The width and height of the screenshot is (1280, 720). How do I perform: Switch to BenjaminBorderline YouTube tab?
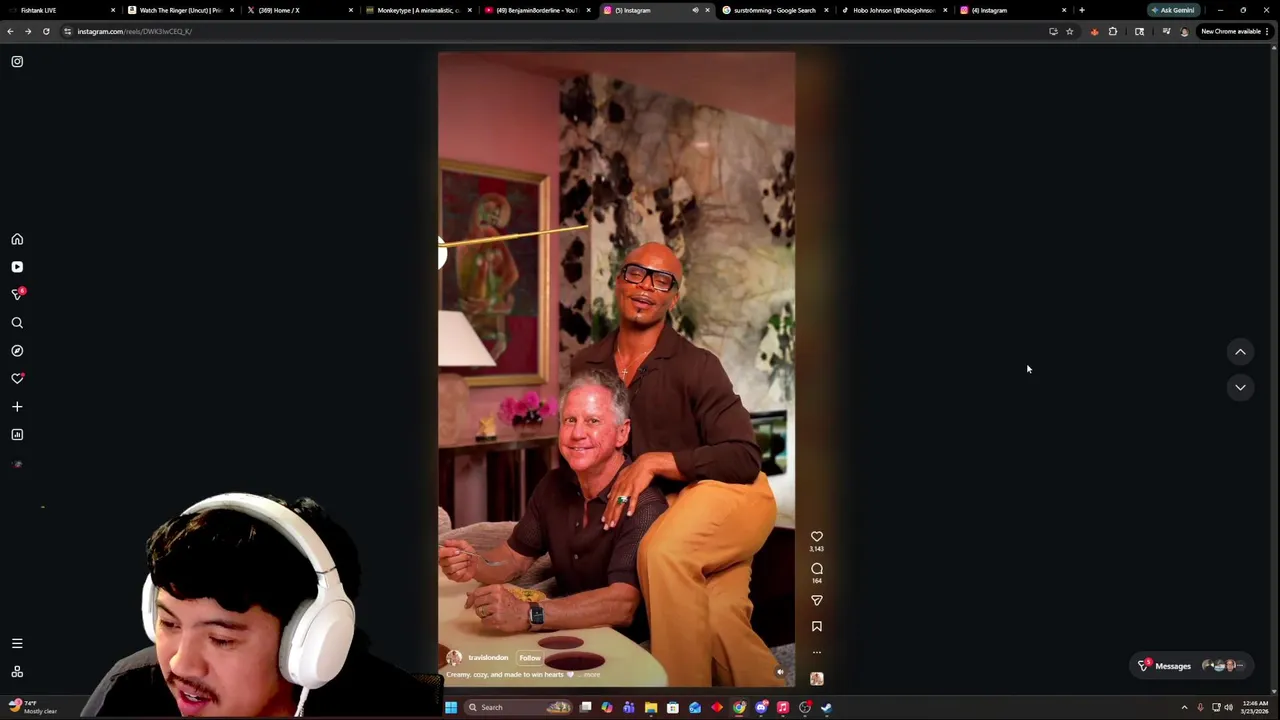tap(536, 10)
